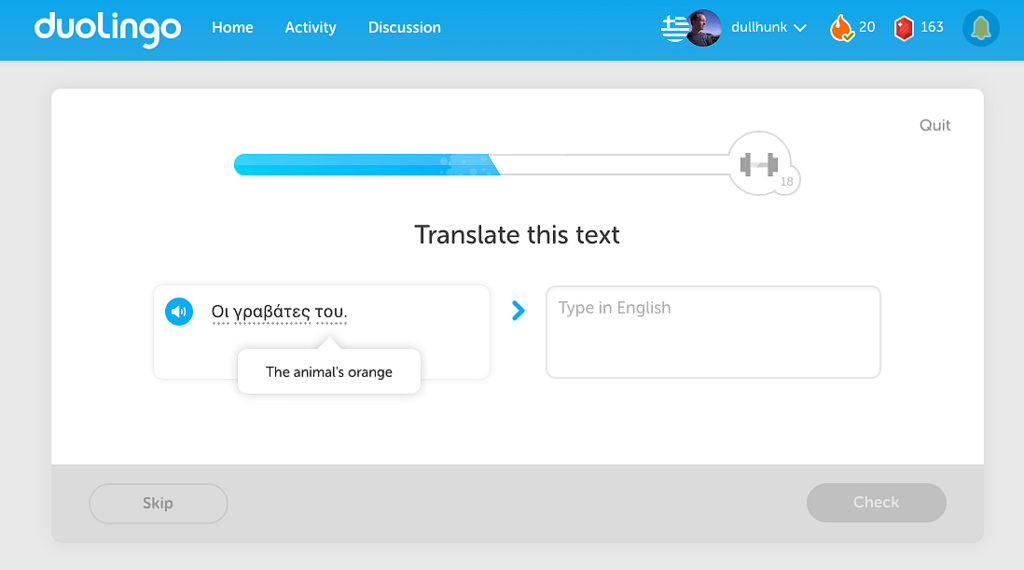The image size is (1024, 570).
Task: Click the blue lesson progress bar
Action: [x=360, y=165]
